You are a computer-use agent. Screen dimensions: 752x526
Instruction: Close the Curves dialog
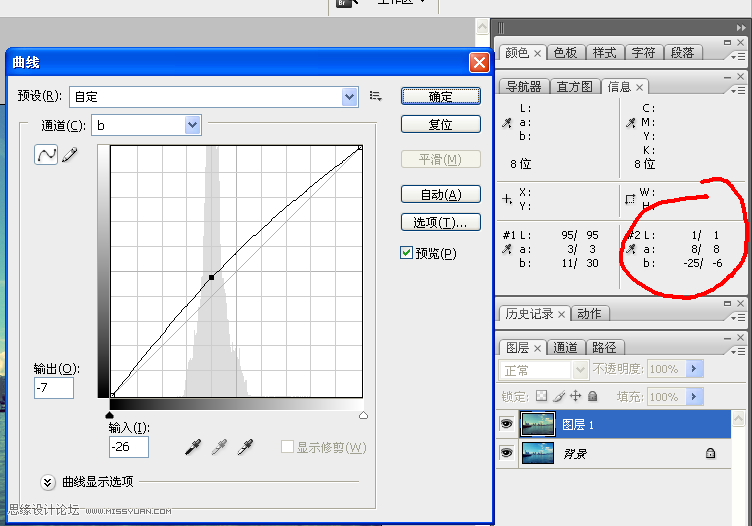click(x=479, y=62)
